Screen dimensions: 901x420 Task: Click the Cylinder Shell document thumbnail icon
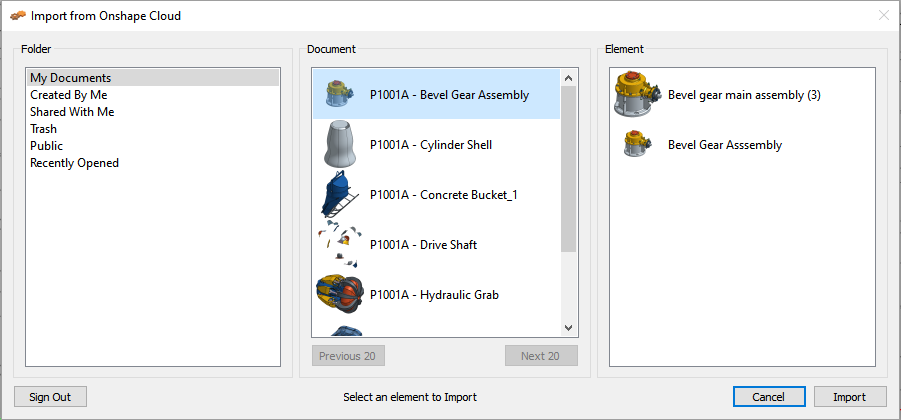339,145
